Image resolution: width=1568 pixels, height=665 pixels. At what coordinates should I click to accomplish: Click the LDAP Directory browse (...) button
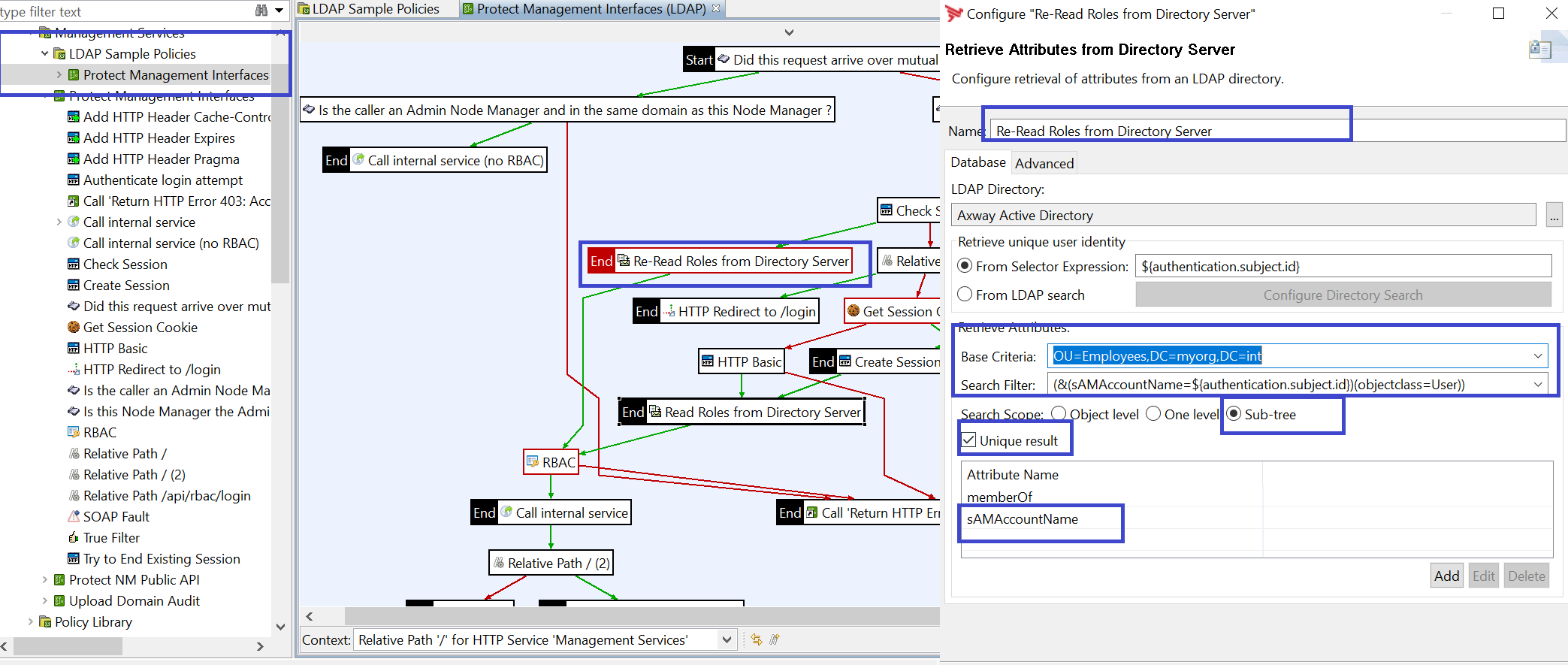coord(1554,216)
